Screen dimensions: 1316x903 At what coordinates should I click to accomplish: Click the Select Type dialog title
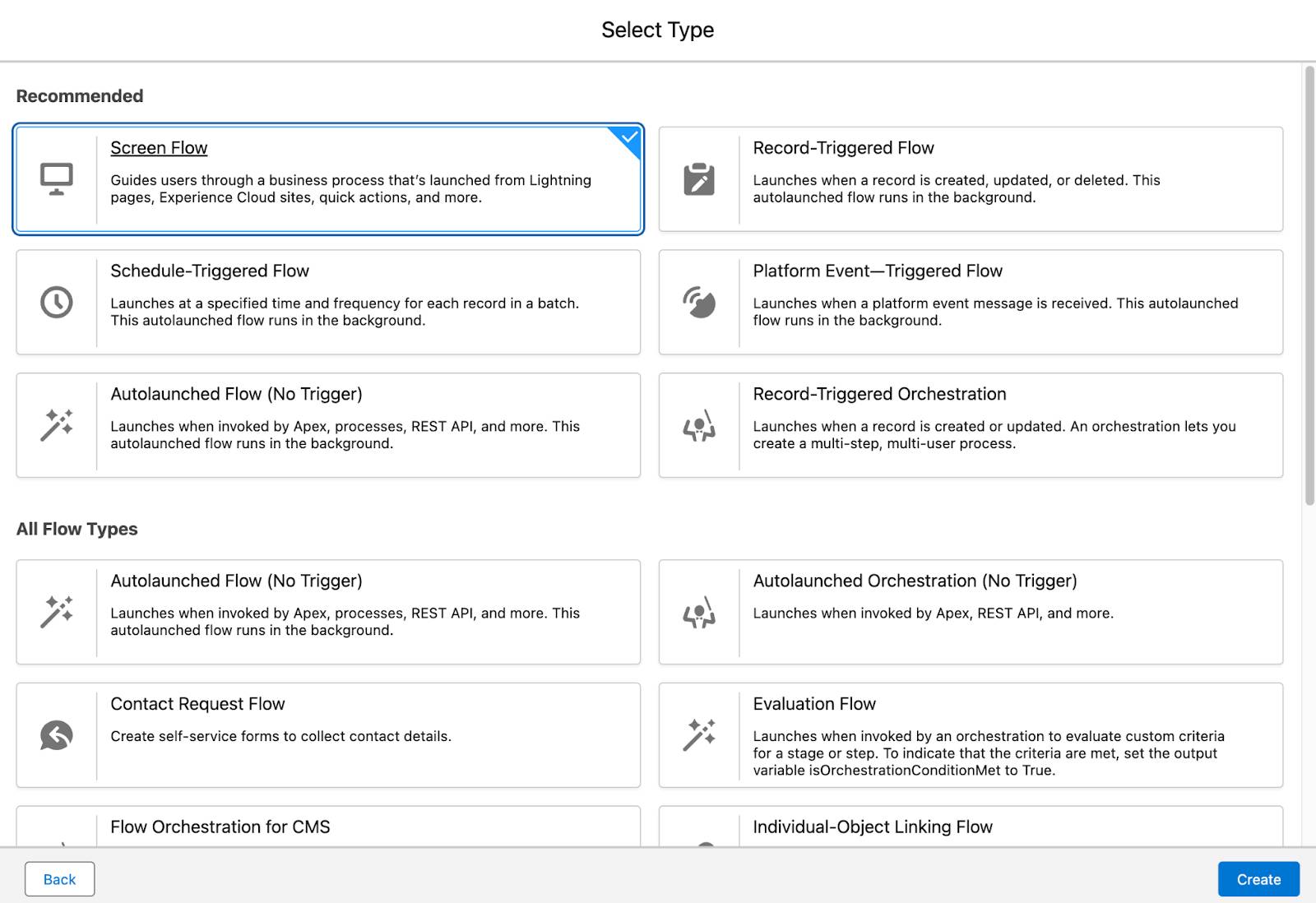(657, 30)
